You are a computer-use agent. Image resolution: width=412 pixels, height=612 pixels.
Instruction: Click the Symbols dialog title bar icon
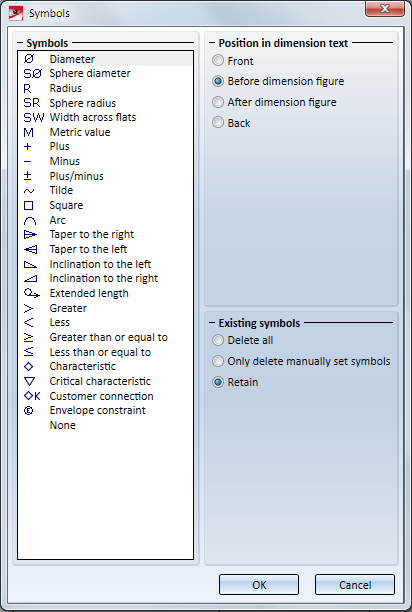click(x=16, y=13)
